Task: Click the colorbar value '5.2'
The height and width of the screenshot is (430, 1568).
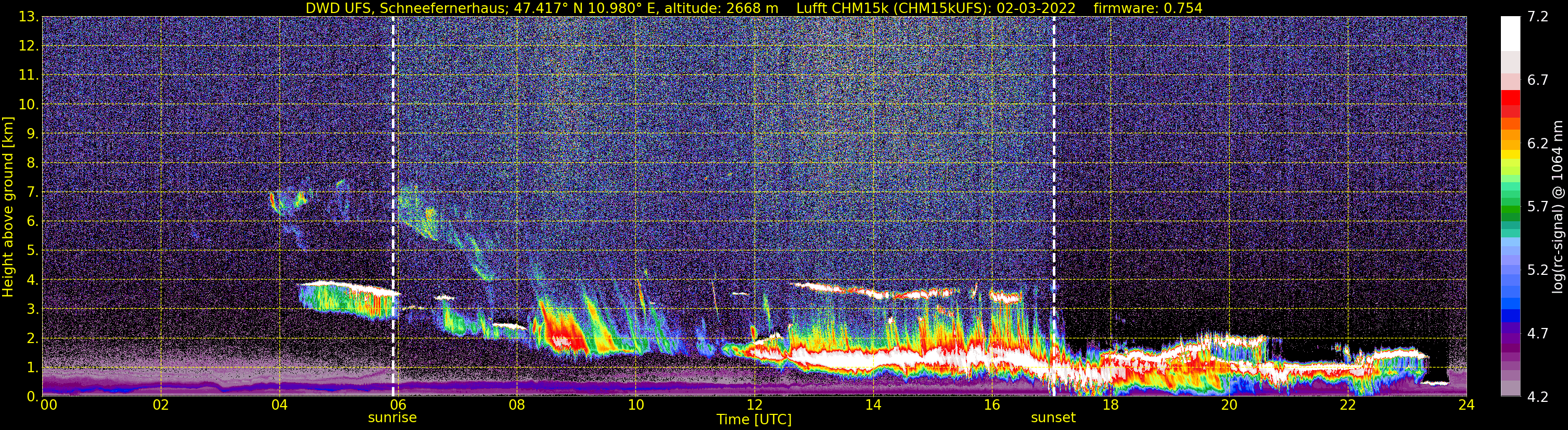Action: tap(1537, 270)
